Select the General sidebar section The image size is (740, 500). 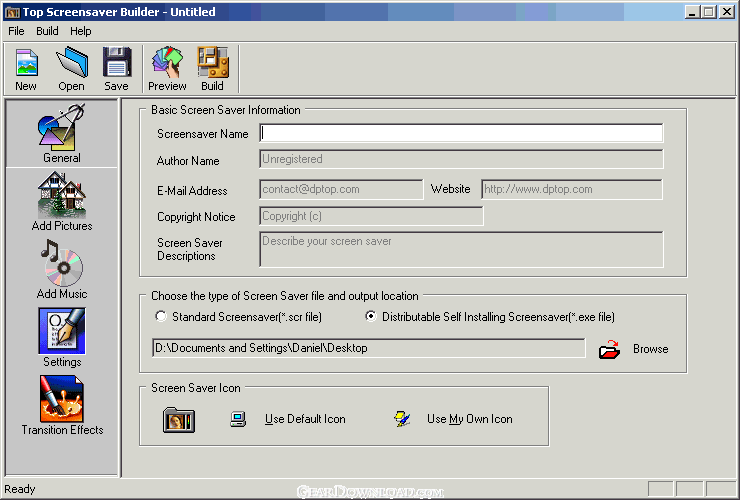[x=61, y=134]
